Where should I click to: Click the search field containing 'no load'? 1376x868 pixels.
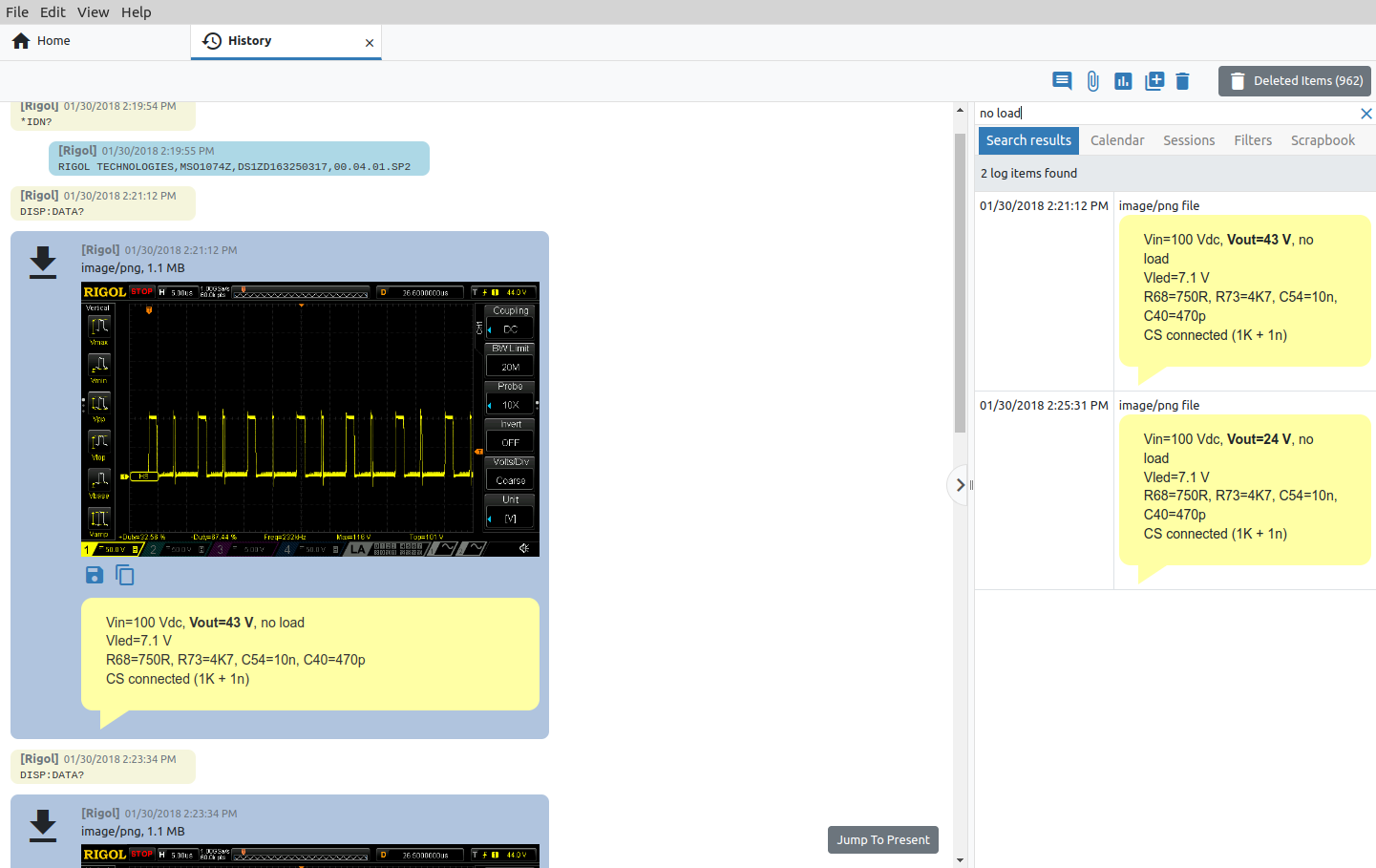pos(1165,113)
